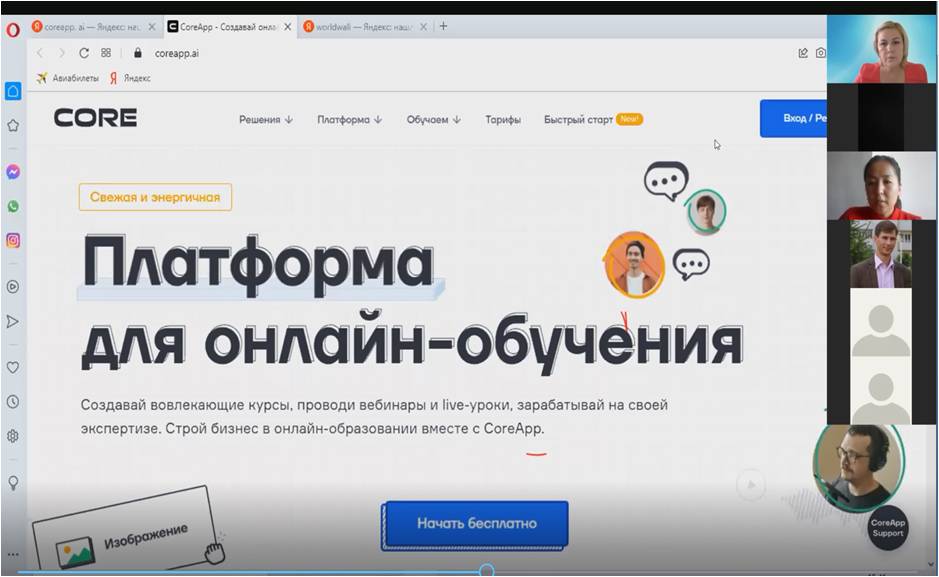Open the My Flow arrow icon in sidebar
This screenshot has width=939, height=577.
point(13,321)
